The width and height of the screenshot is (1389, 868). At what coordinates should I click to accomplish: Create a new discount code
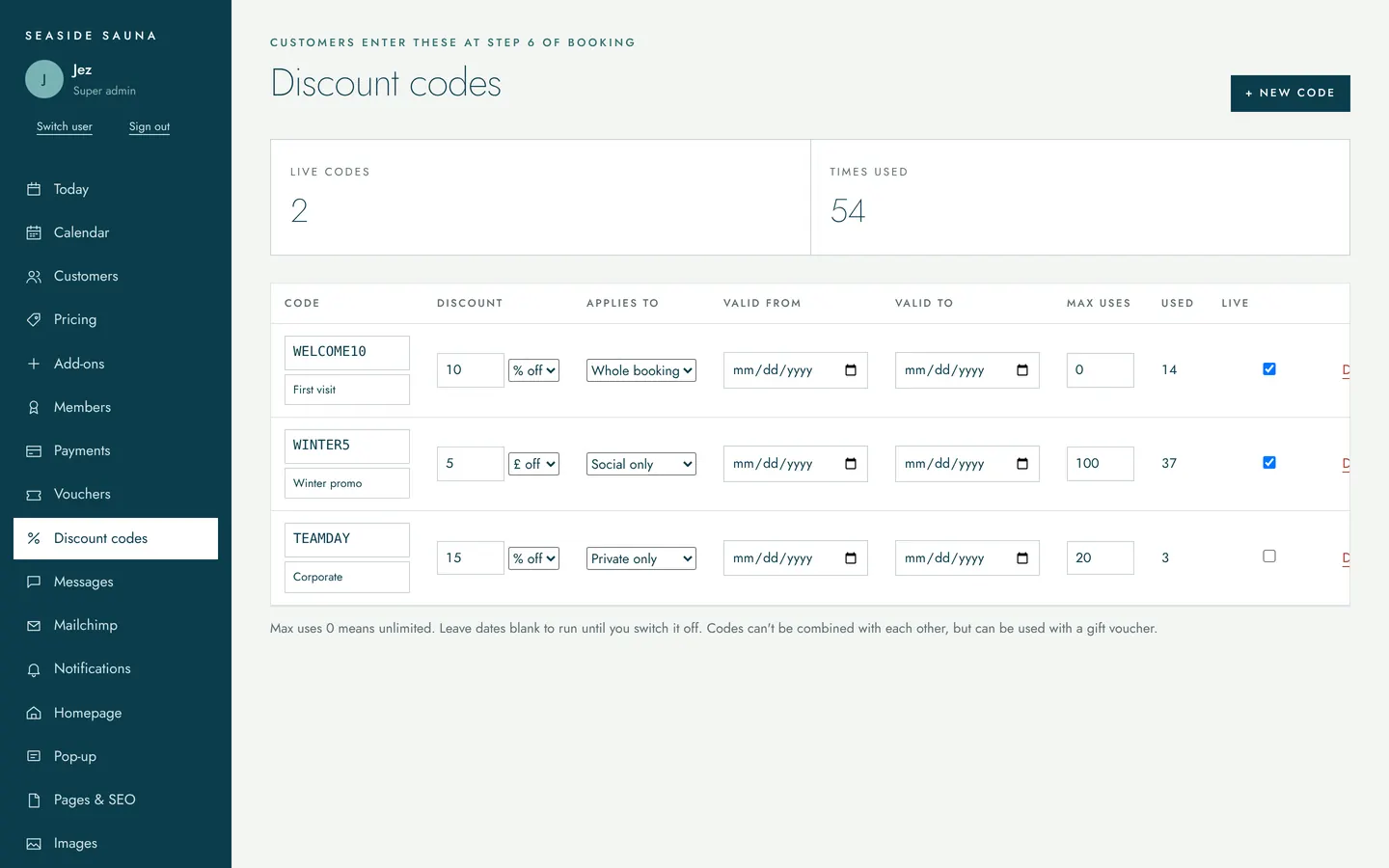click(x=1291, y=94)
